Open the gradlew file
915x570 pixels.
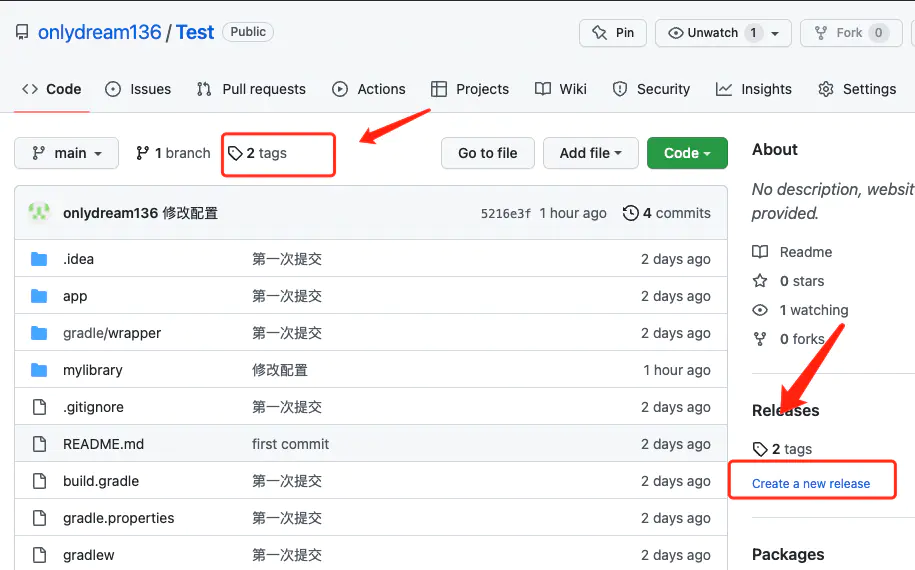pos(89,555)
